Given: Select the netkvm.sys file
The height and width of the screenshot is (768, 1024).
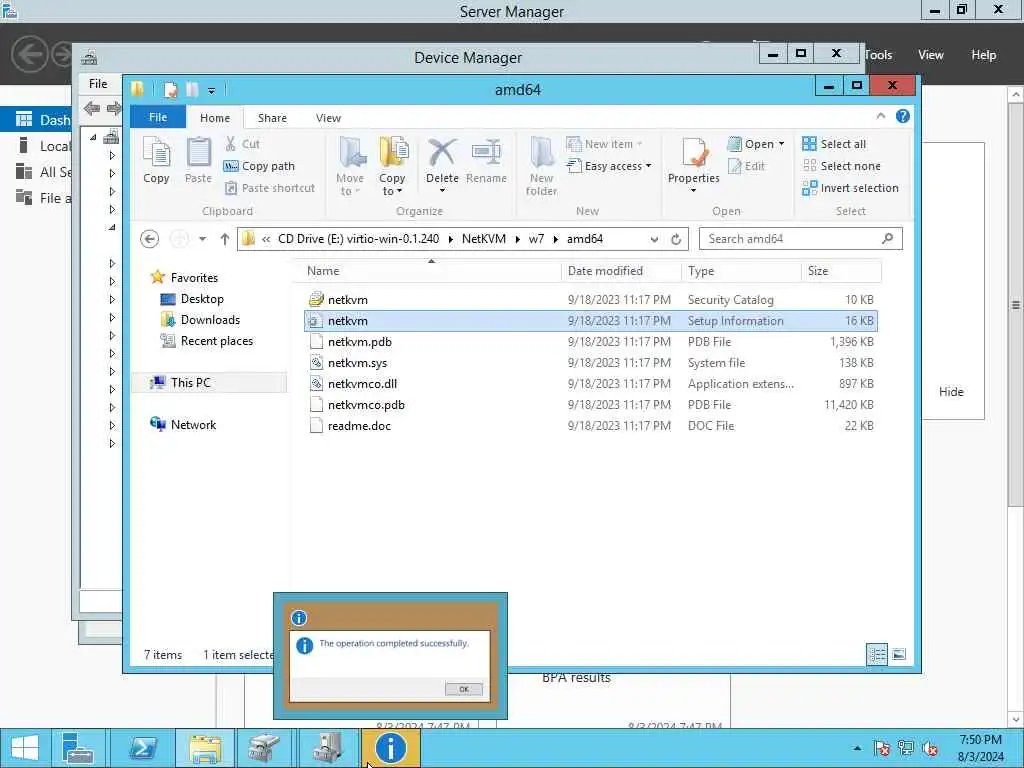Looking at the screenshot, I should [x=590, y=362].
